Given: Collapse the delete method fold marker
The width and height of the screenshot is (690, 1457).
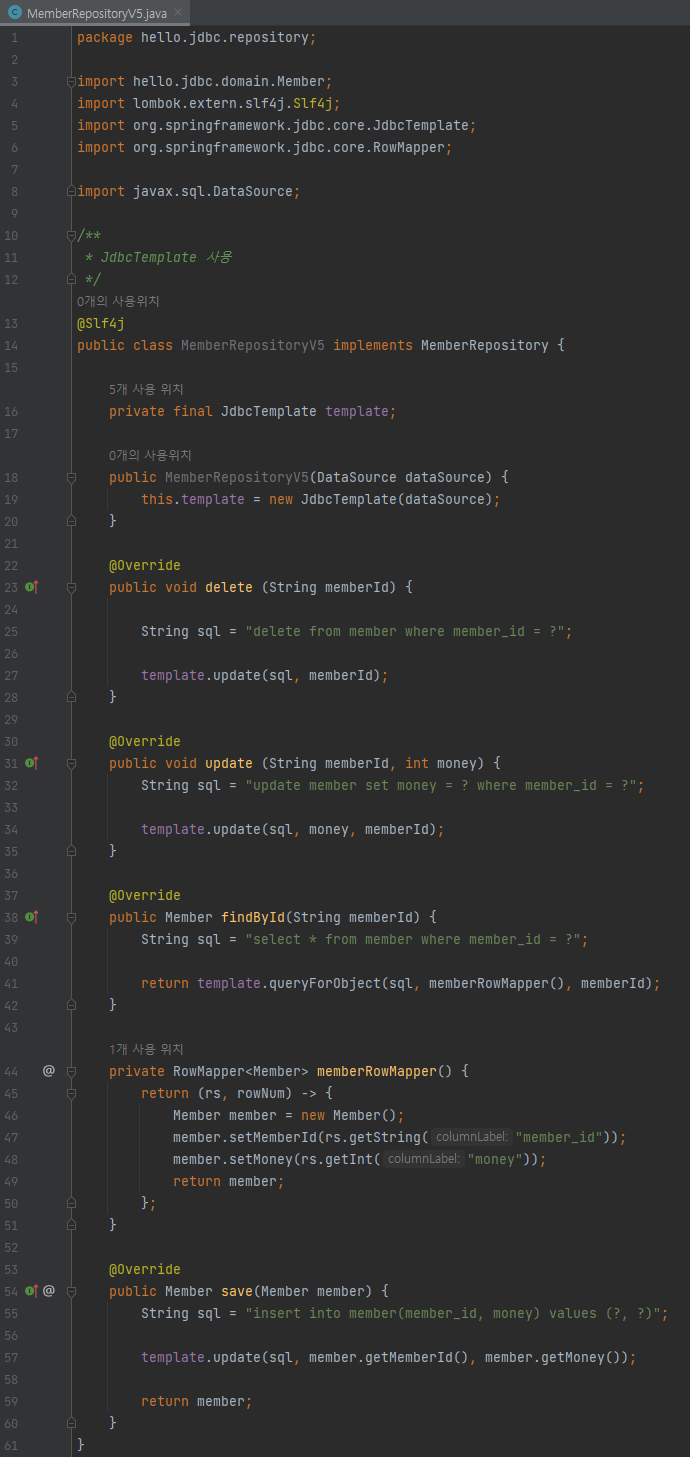Looking at the screenshot, I should 71,587.
